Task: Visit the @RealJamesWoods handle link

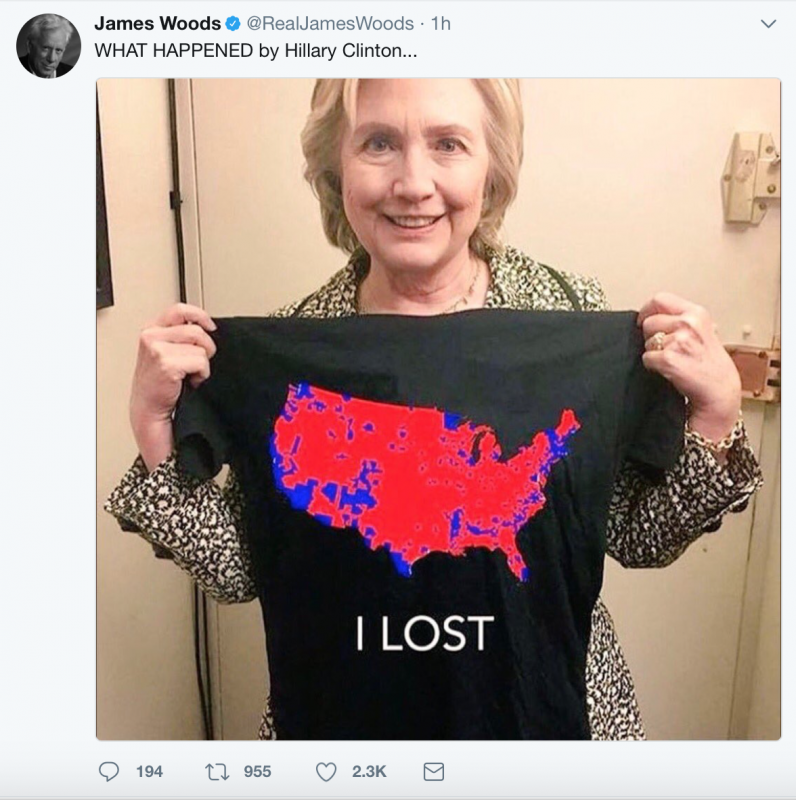Action: [330, 23]
